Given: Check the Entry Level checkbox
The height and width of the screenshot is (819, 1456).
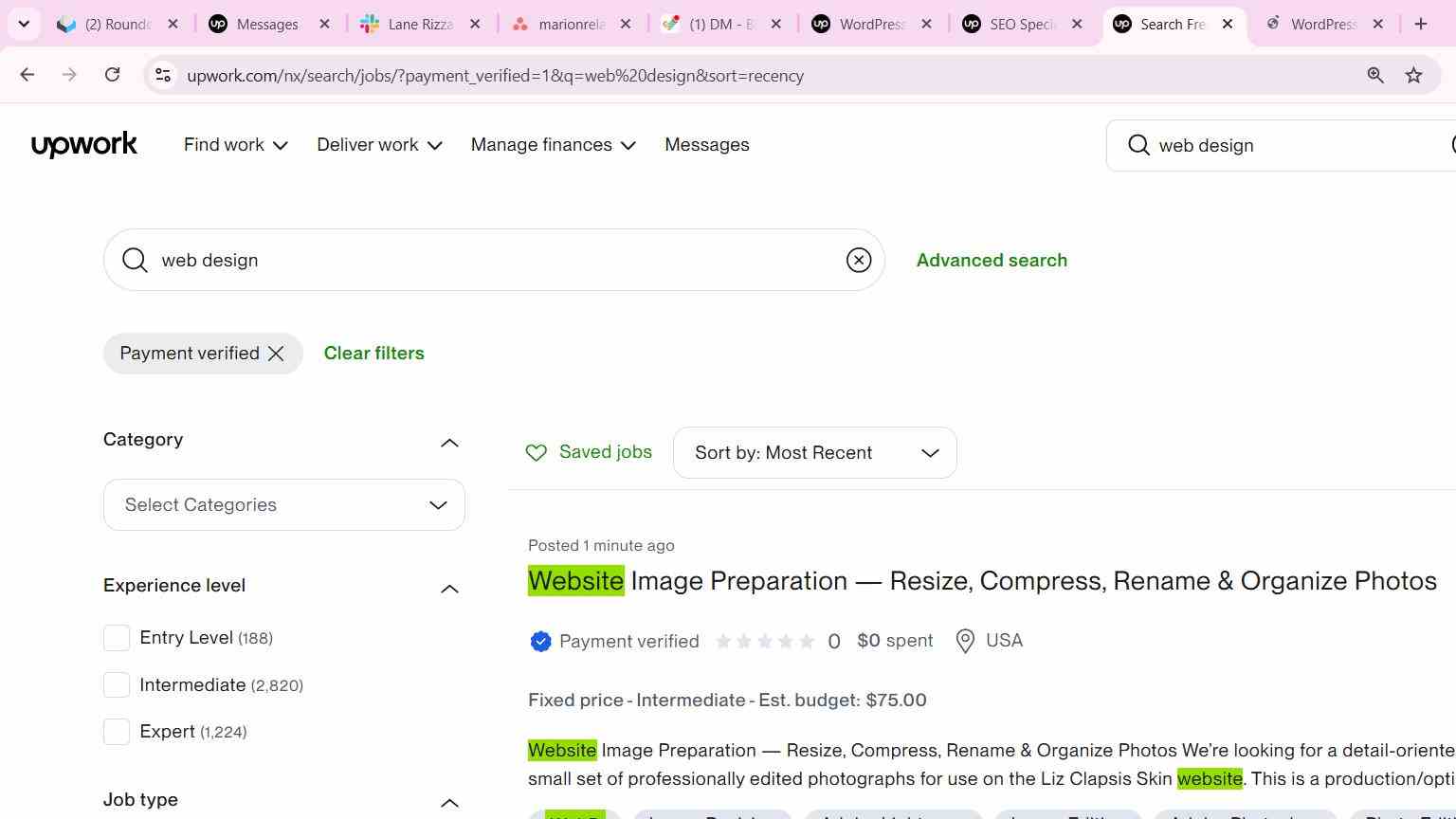Looking at the screenshot, I should [x=117, y=638].
